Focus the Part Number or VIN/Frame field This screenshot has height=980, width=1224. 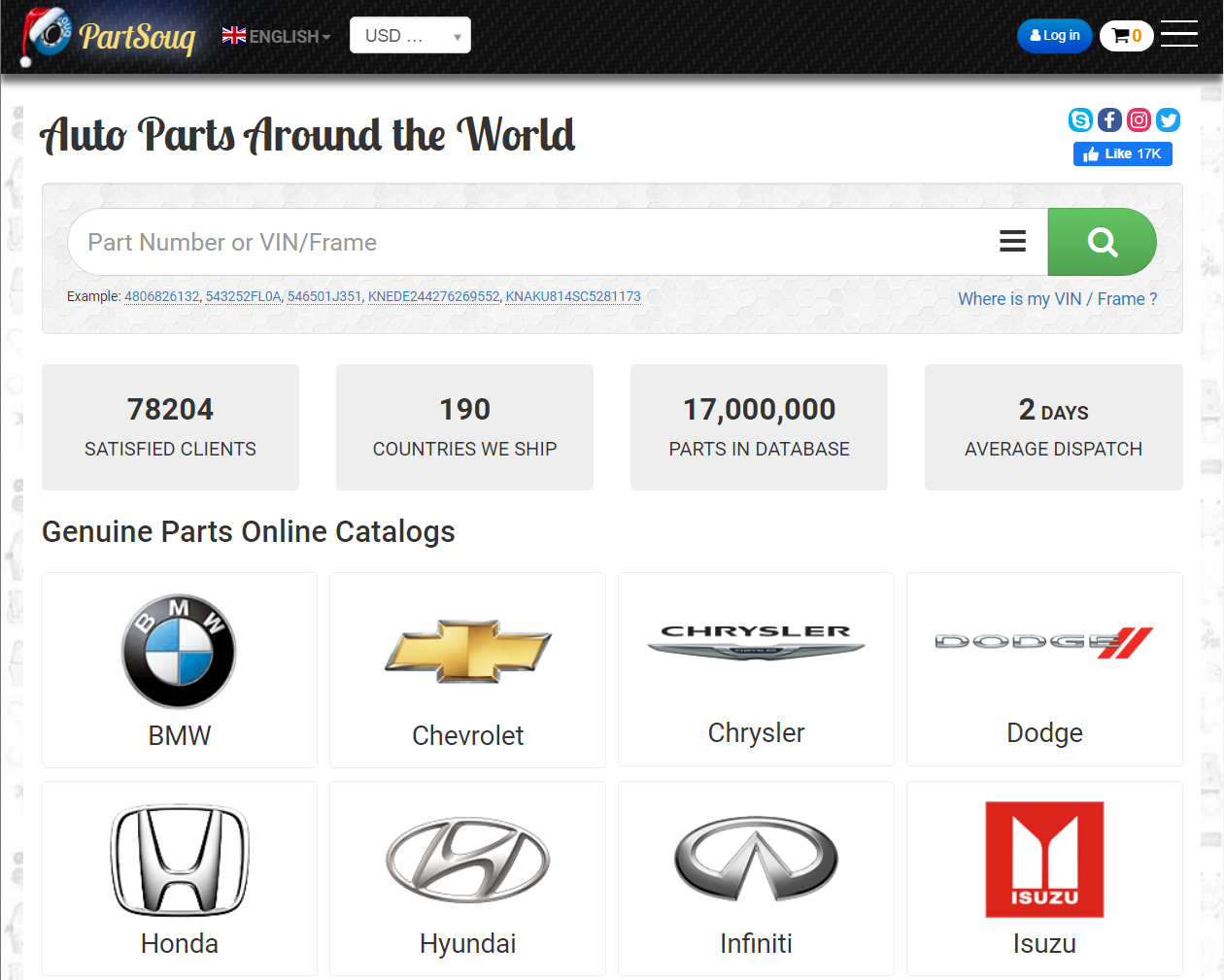tap(525, 242)
